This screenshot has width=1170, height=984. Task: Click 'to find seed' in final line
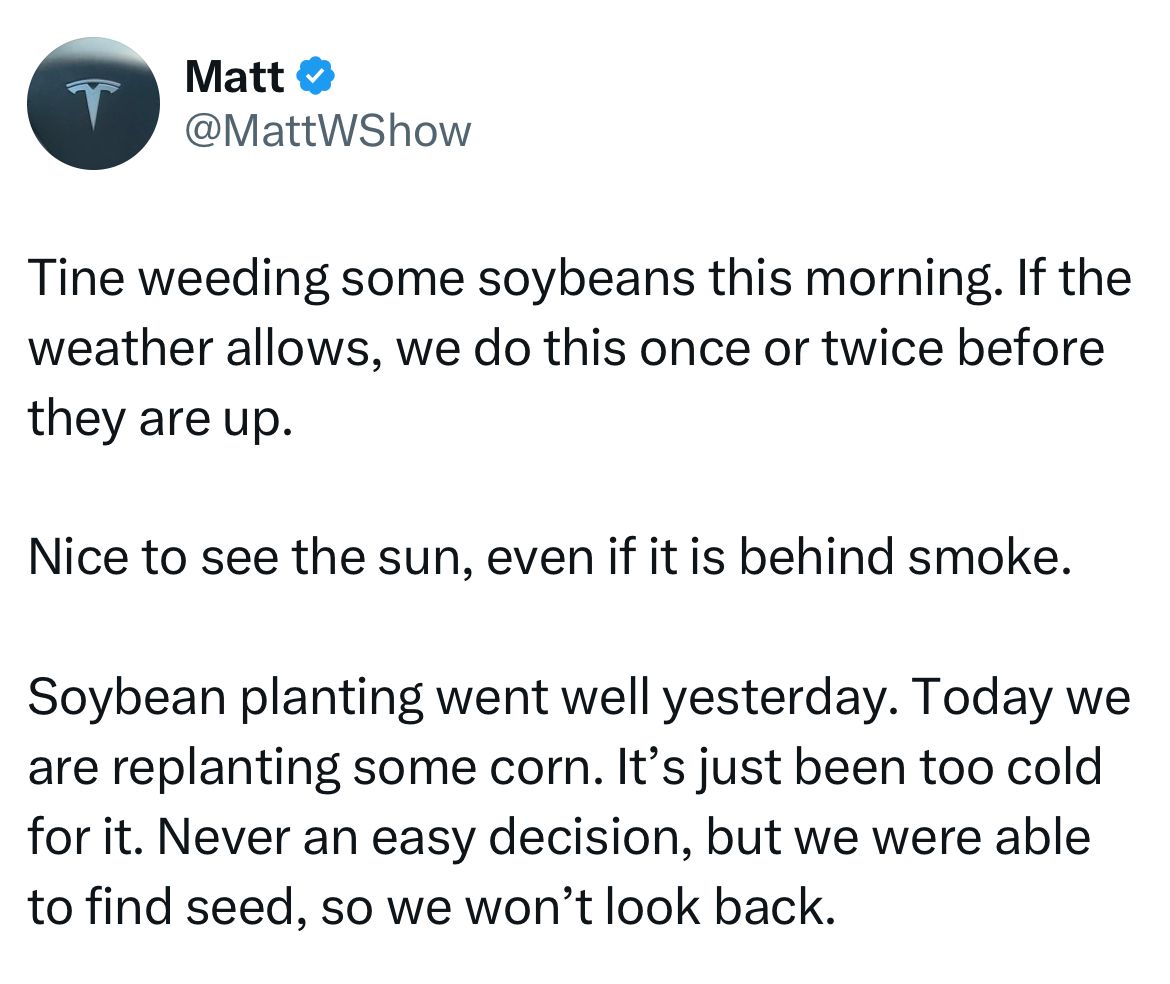click(x=161, y=906)
